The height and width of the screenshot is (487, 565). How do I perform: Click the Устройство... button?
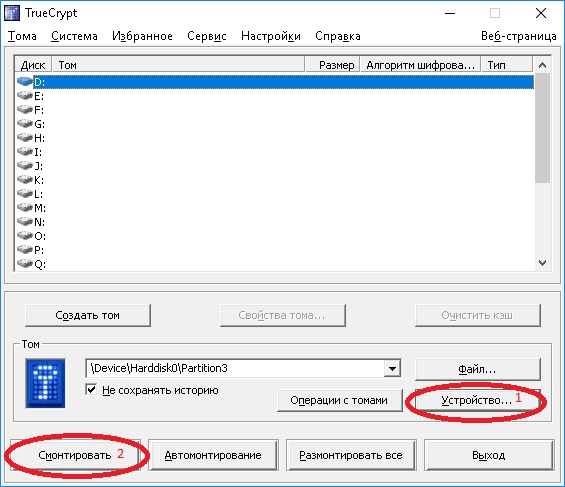(x=477, y=400)
